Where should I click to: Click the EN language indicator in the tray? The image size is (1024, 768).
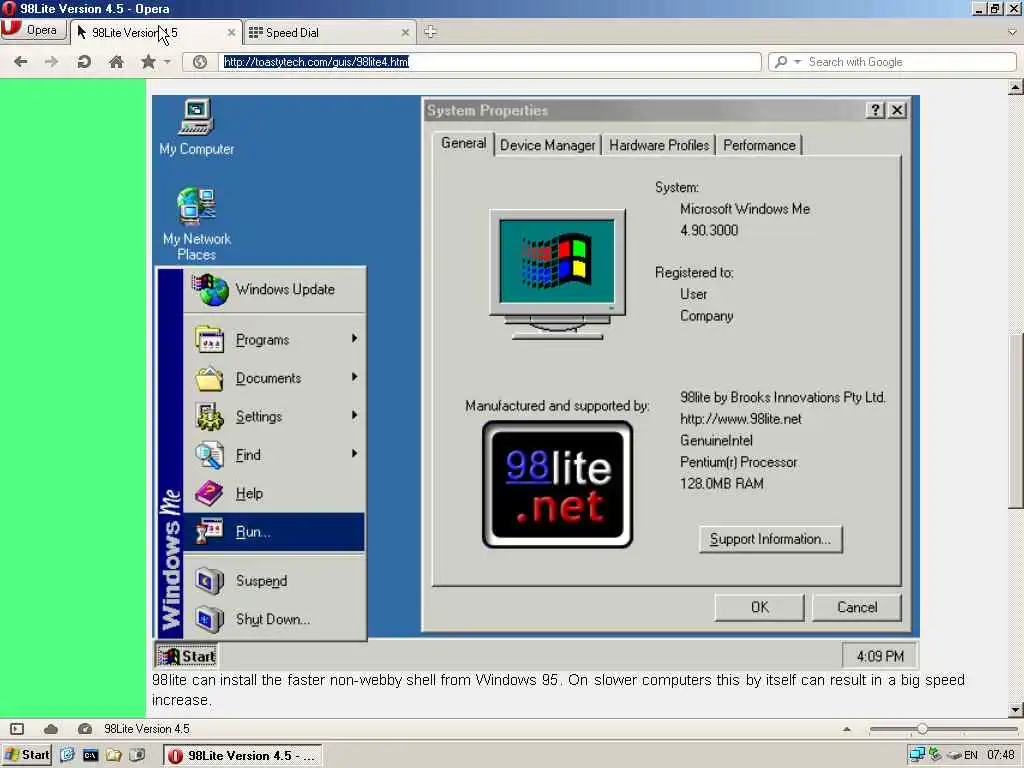970,756
